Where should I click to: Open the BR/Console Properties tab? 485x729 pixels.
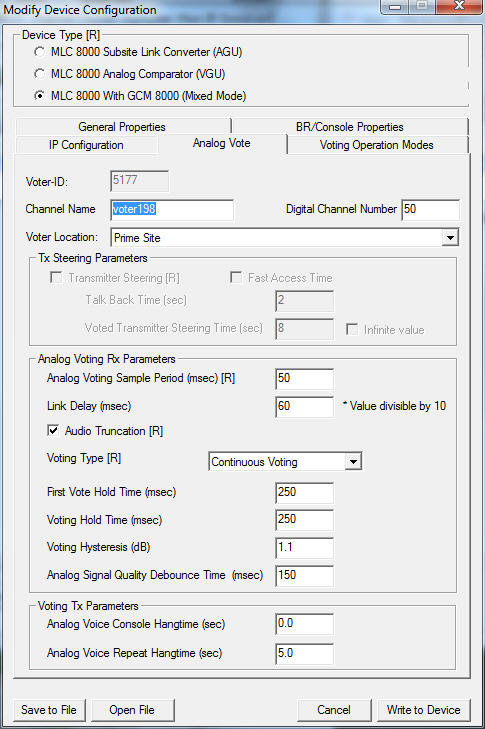tap(350, 126)
